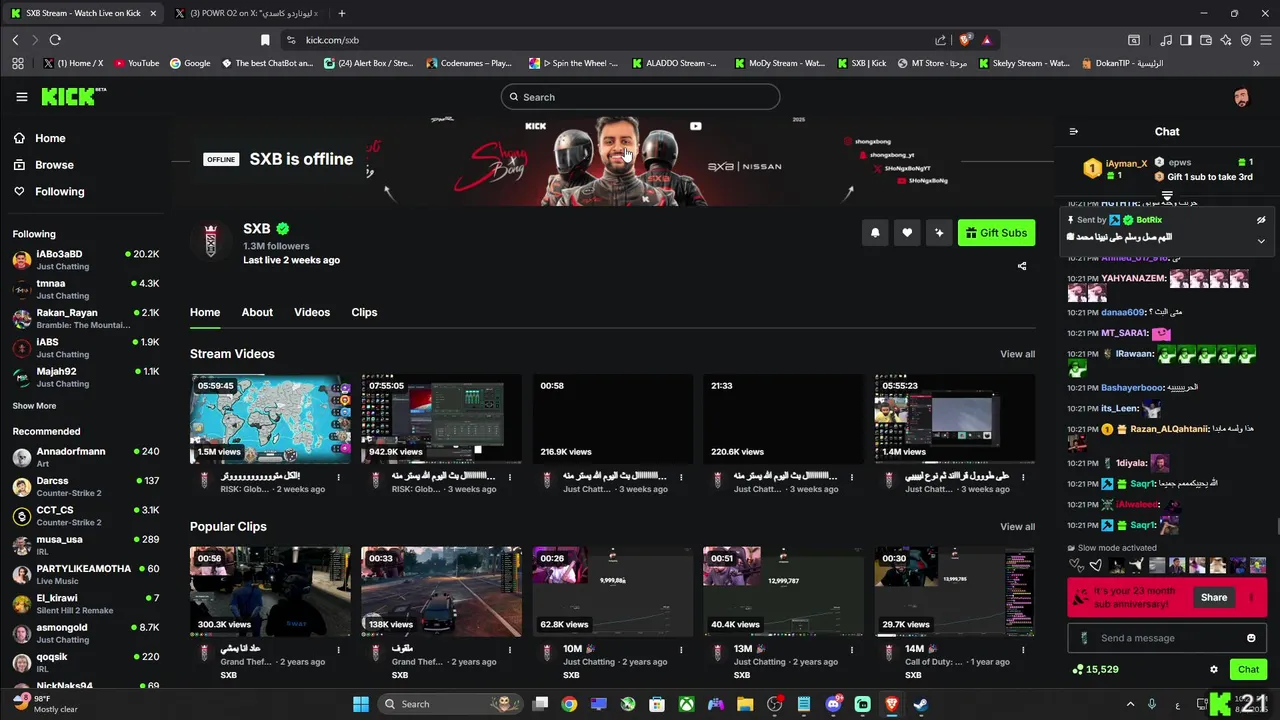Click the Brave shields icon
This screenshot has width=1280, height=720.
[x=965, y=40]
